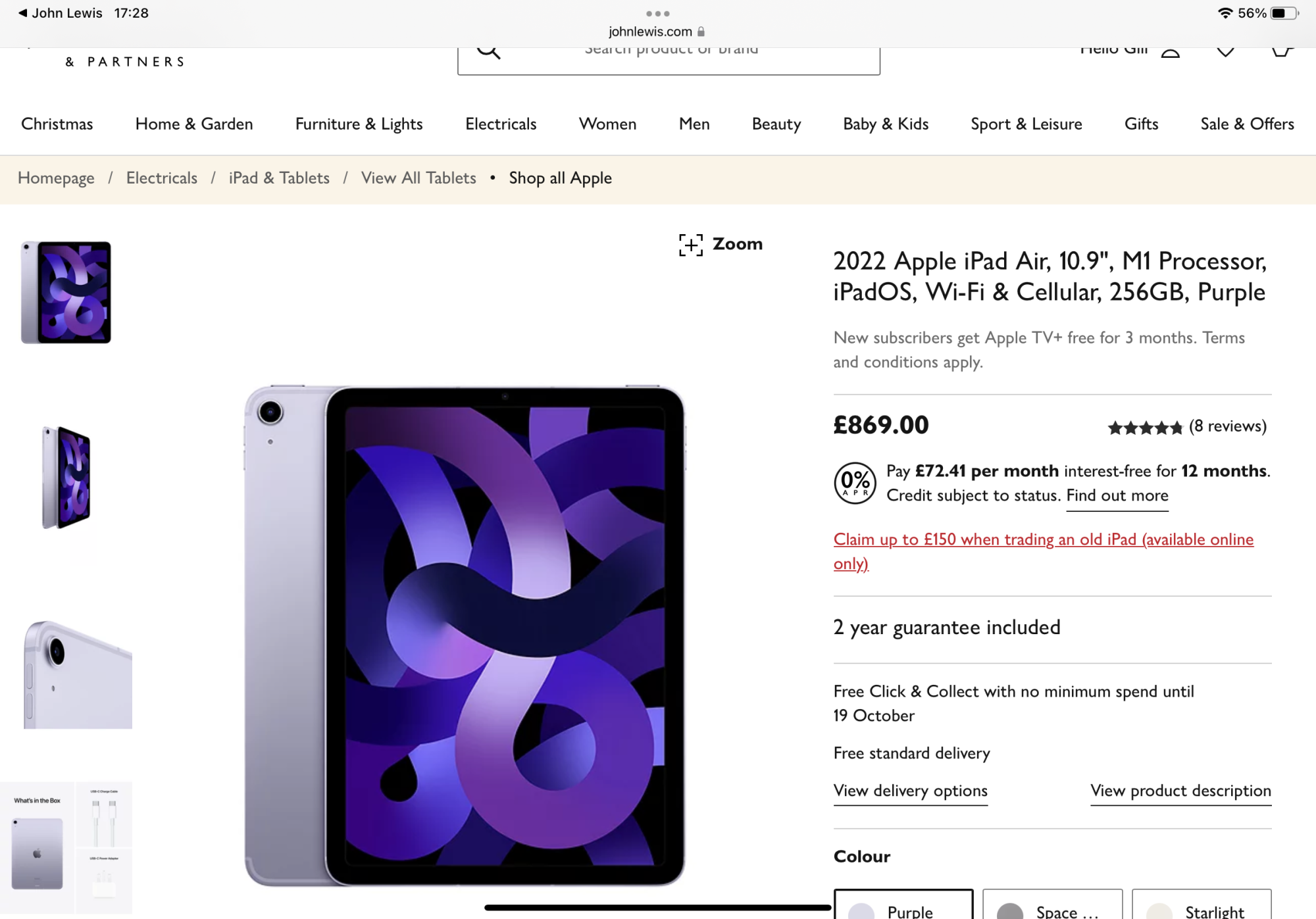This screenshot has width=1316, height=919.
Task: Click the Zoom image icon
Action: point(691,245)
